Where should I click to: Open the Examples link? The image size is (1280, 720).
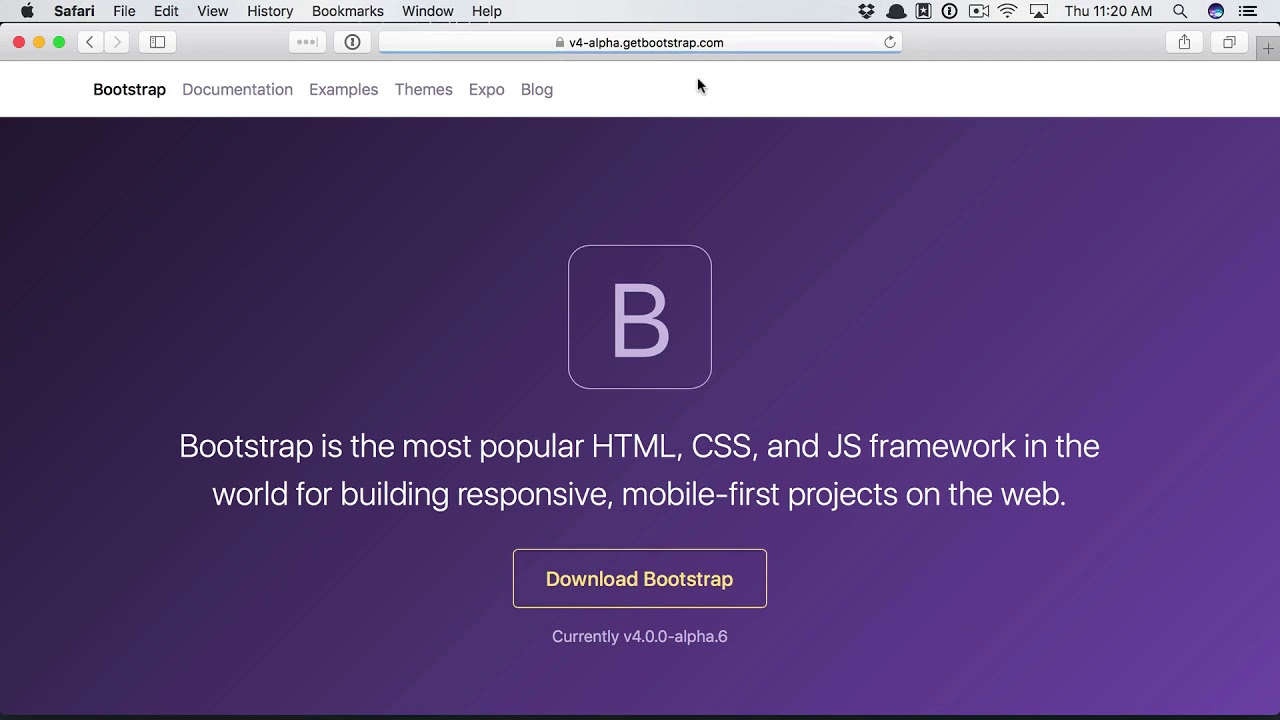[x=343, y=89]
